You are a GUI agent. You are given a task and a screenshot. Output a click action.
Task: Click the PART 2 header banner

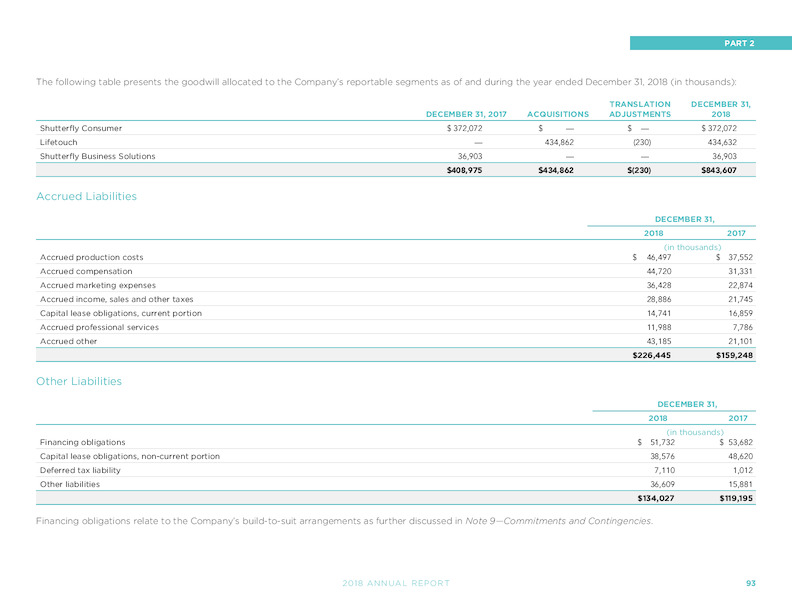coord(711,43)
